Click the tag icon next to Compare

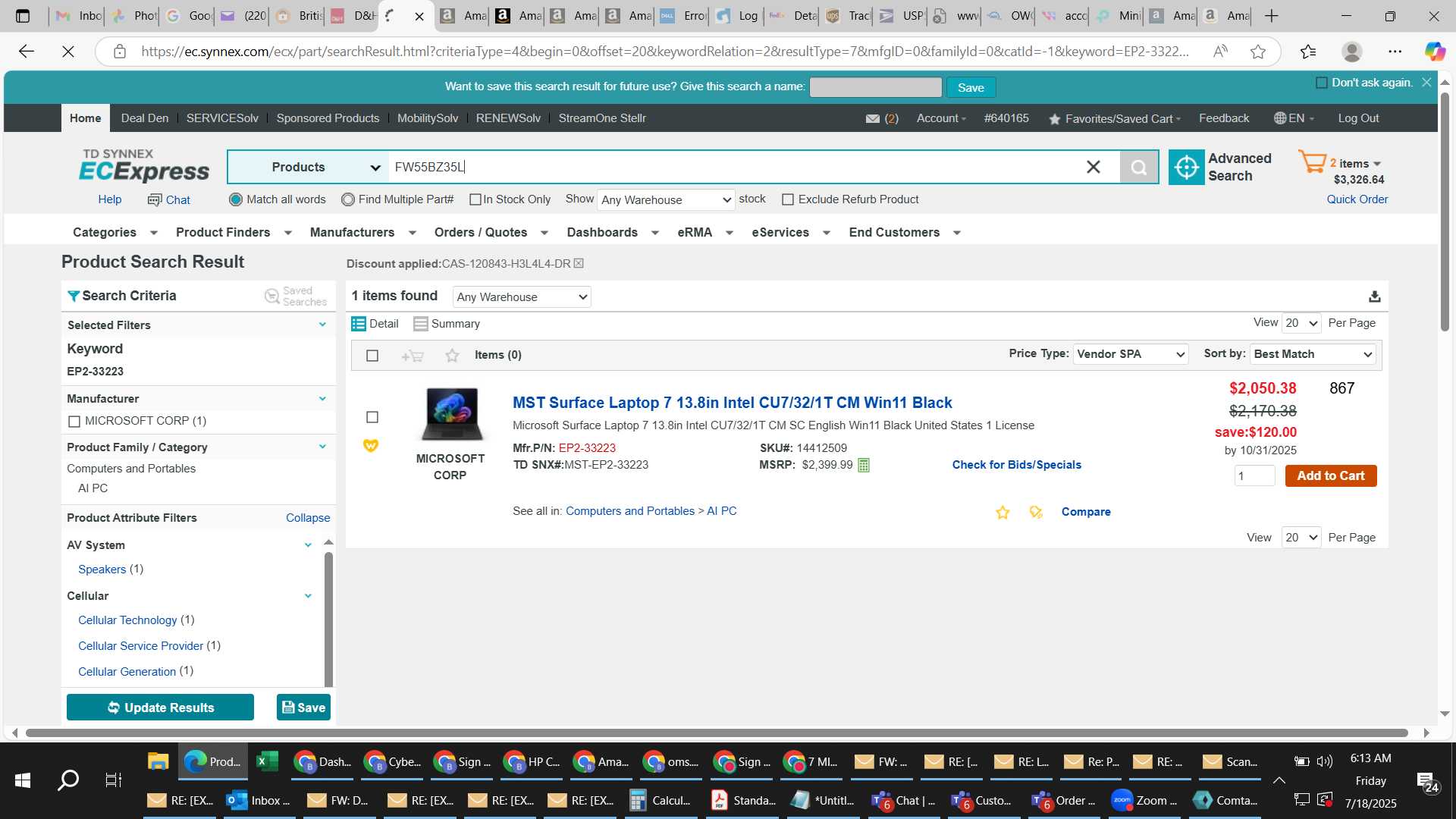[x=1036, y=513]
